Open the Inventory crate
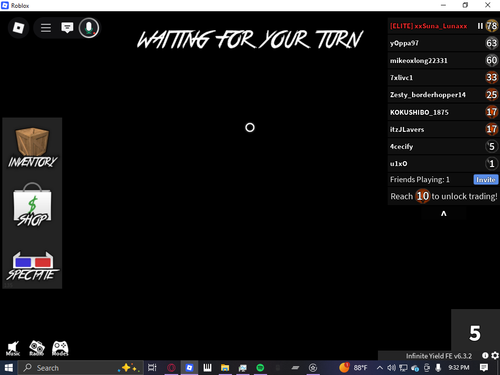Screen dimensions: 500x375 click(x=32, y=147)
